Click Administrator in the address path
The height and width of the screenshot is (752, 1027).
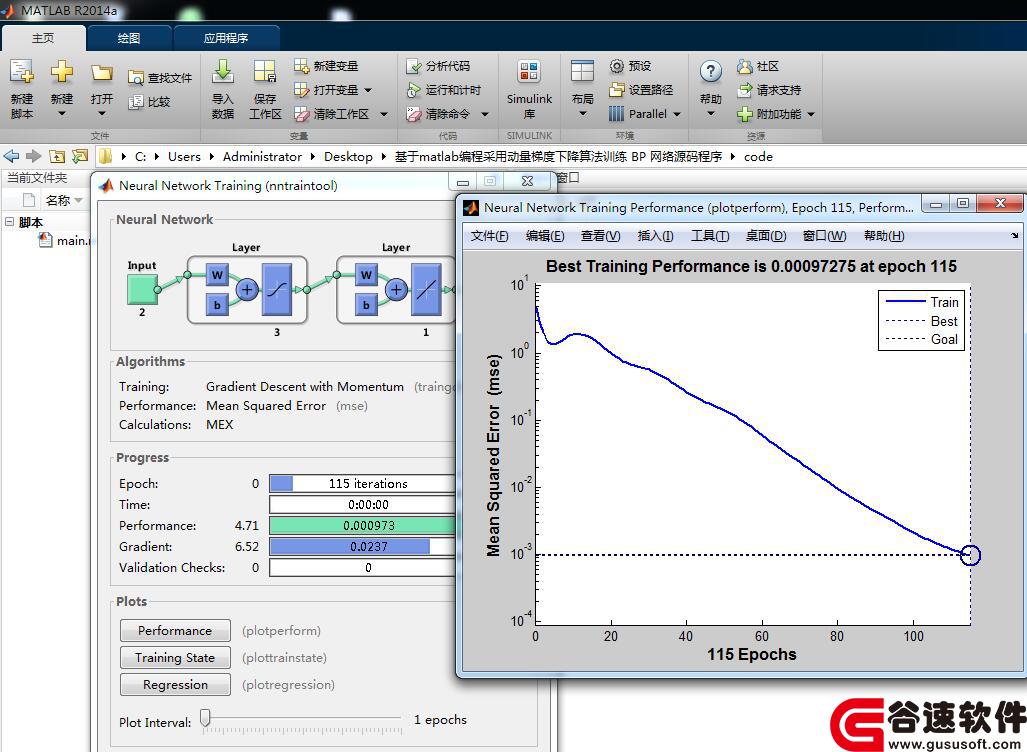pyautogui.click(x=262, y=157)
